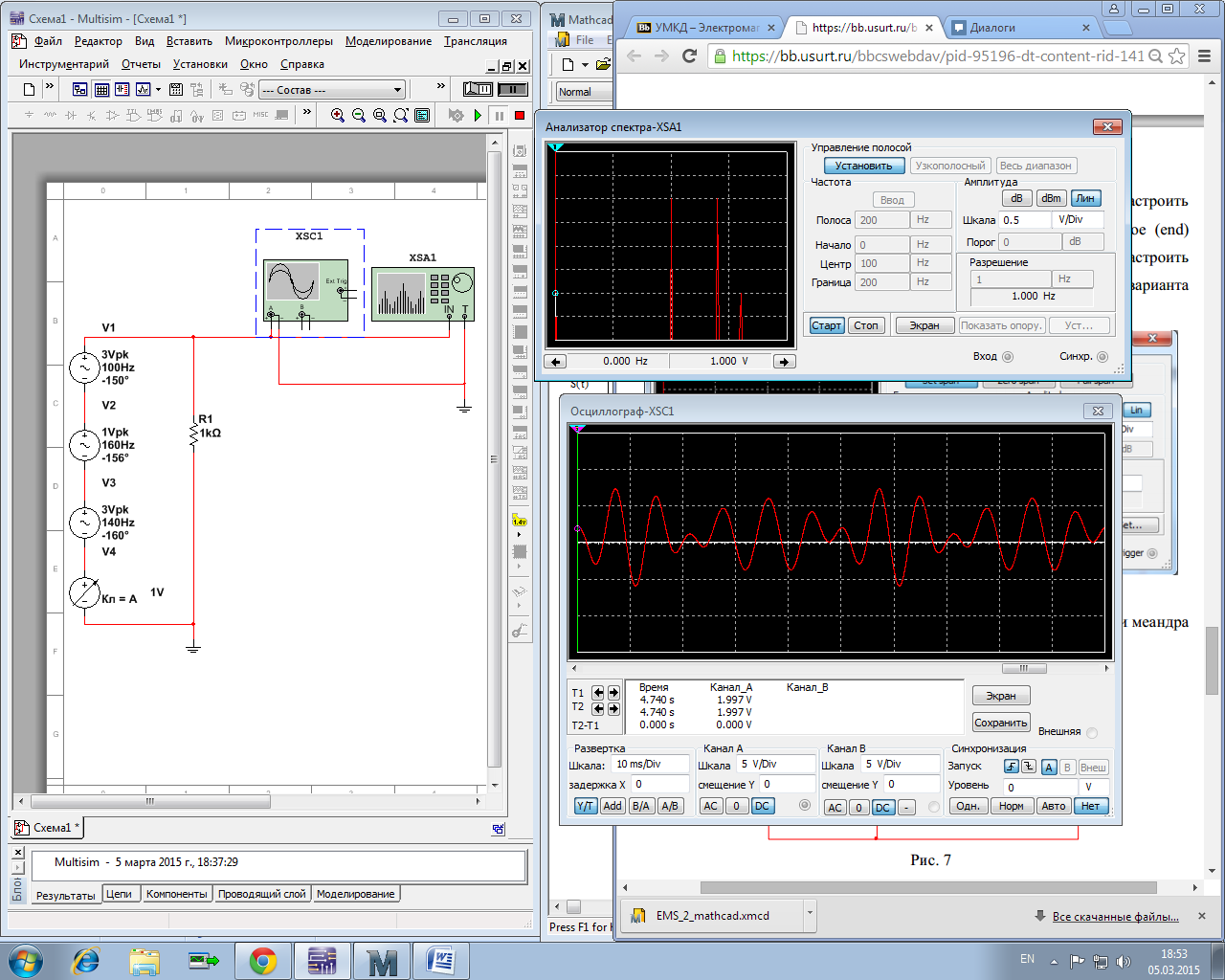Screen dimensions: 1225x980
Task: Open the Состав in-use list dropdown
Action: [x=398, y=90]
